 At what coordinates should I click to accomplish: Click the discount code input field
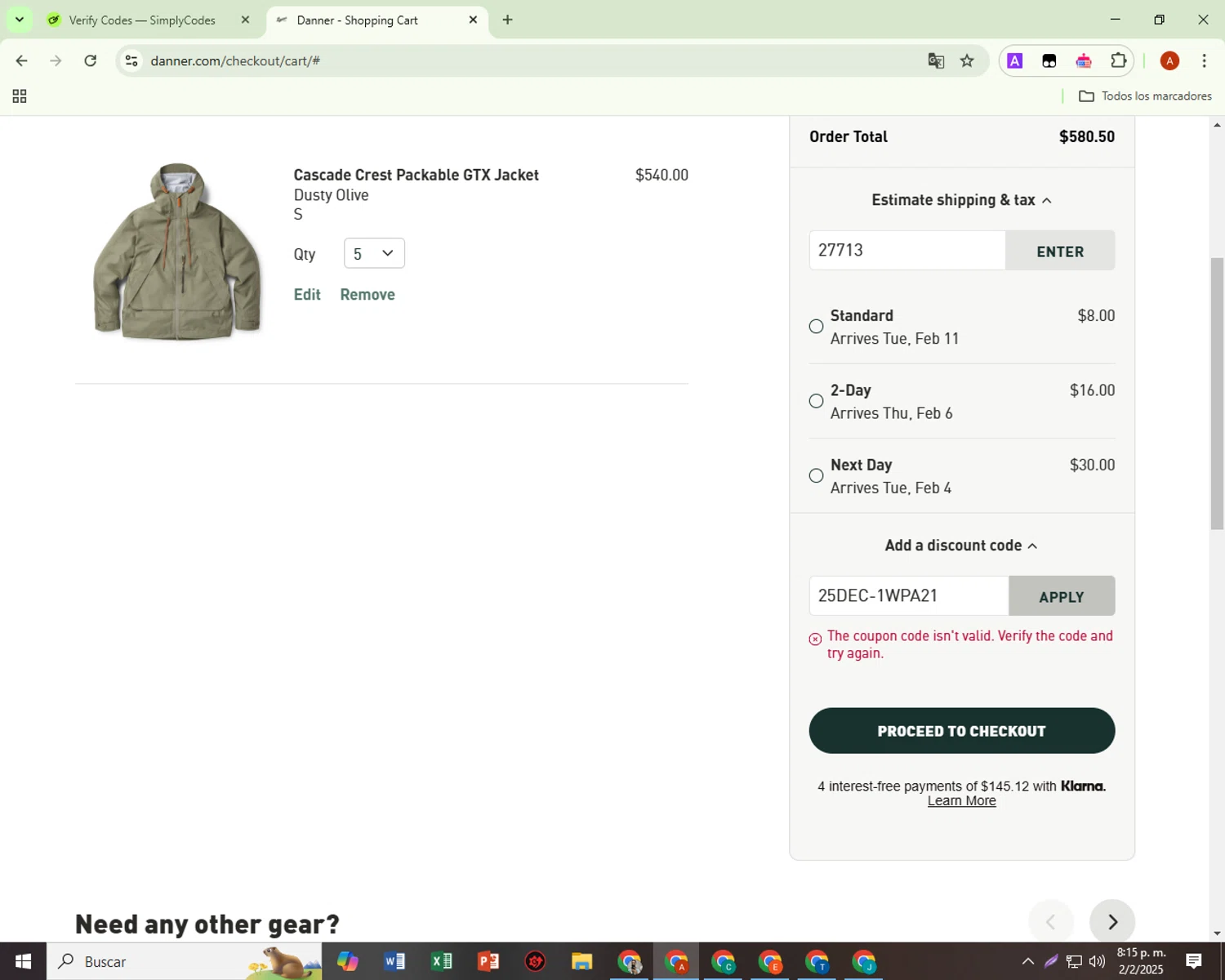(x=909, y=595)
